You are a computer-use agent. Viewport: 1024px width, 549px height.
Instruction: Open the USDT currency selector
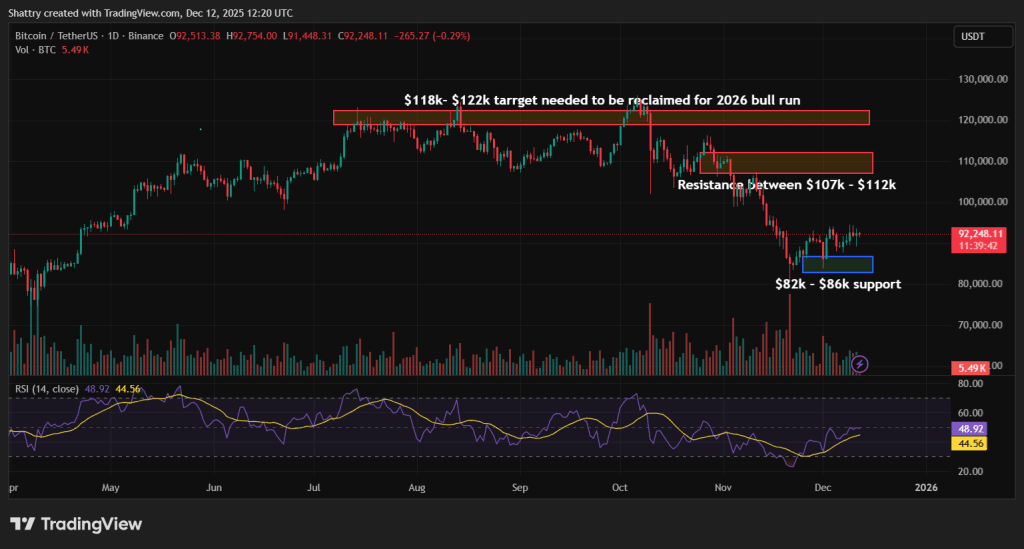(x=982, y=37)
